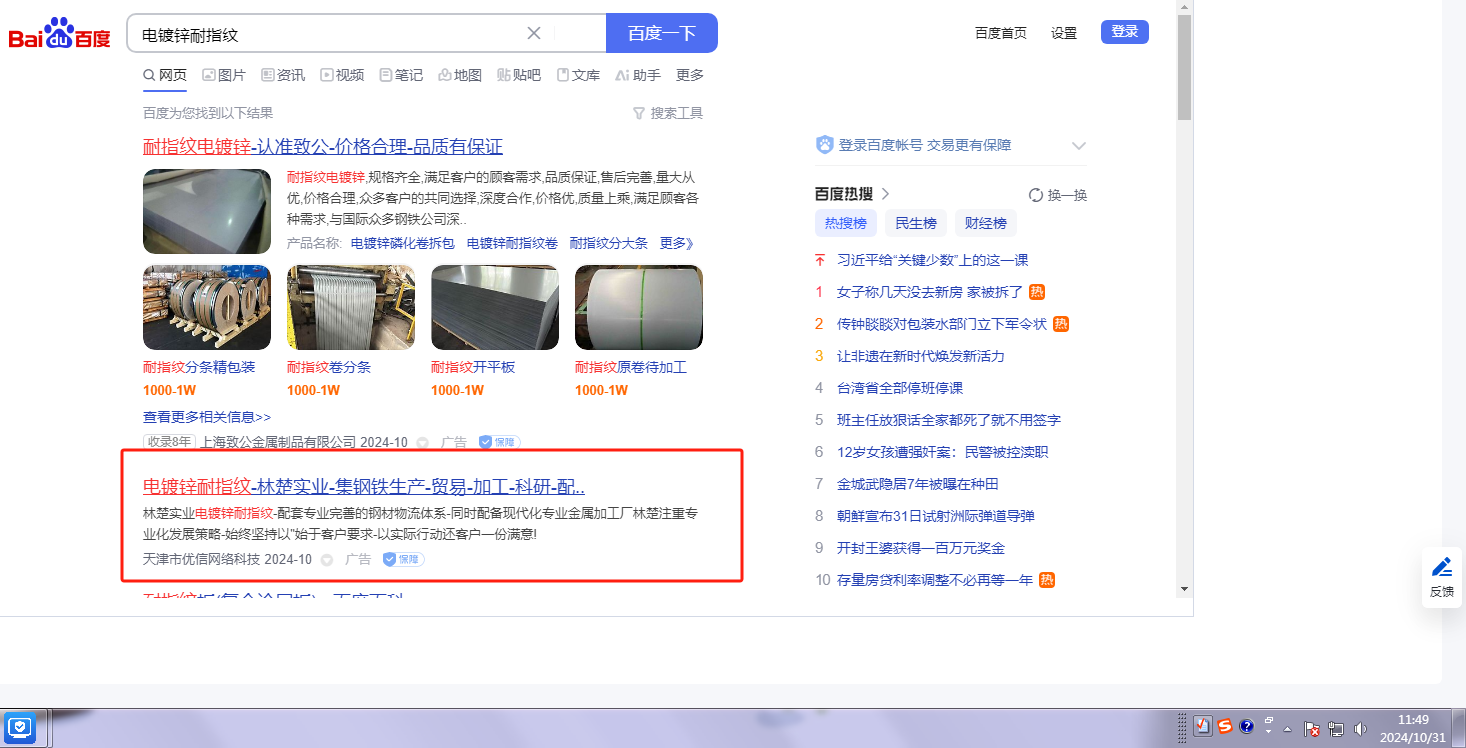Open dropdown arrow after 上海致公金属制品有限公司 2024-10
Viewport: 1466px width, 748px height.
coord(423,442)
